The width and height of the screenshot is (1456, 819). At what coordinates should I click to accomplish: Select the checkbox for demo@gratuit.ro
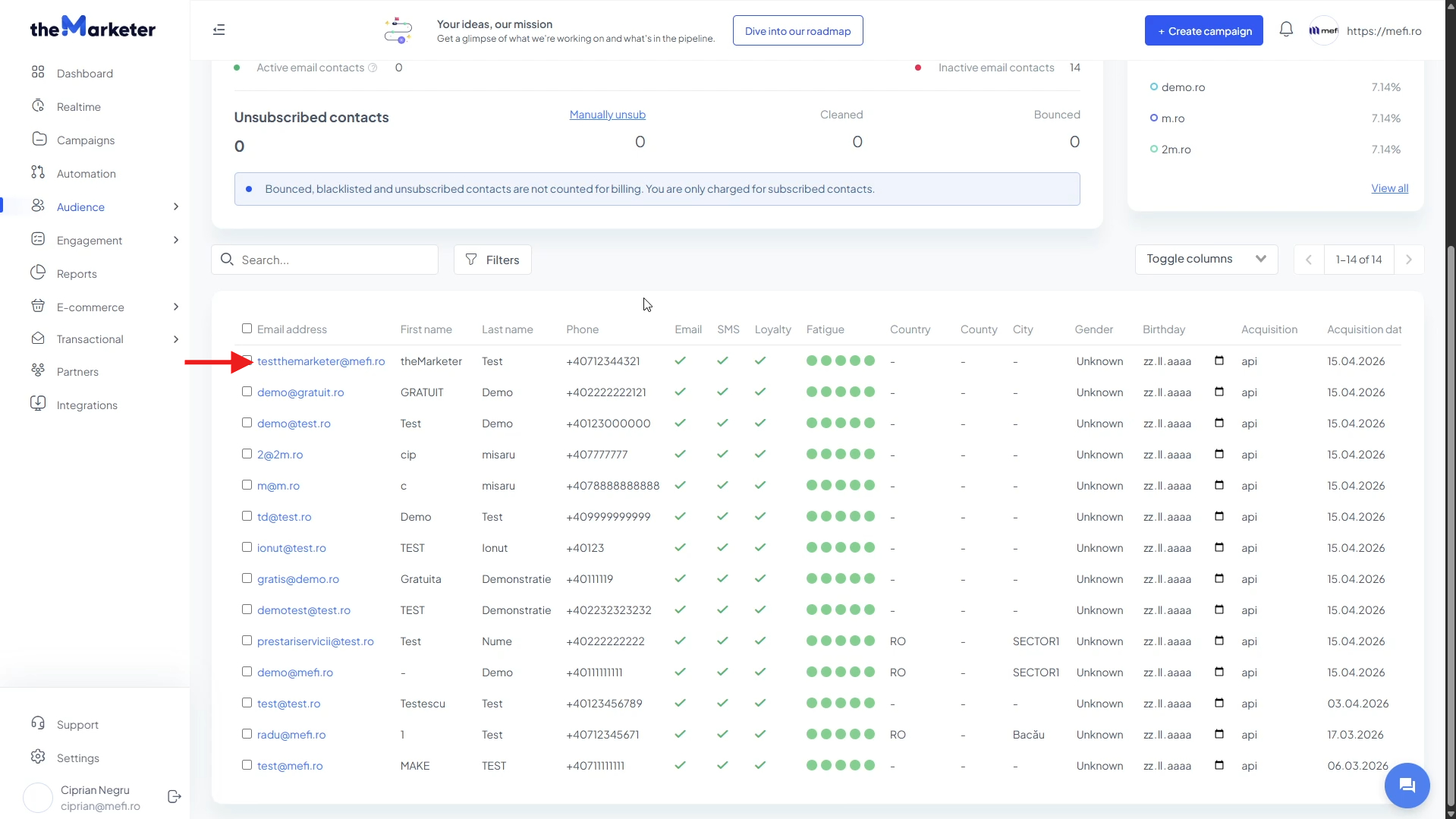247,392
